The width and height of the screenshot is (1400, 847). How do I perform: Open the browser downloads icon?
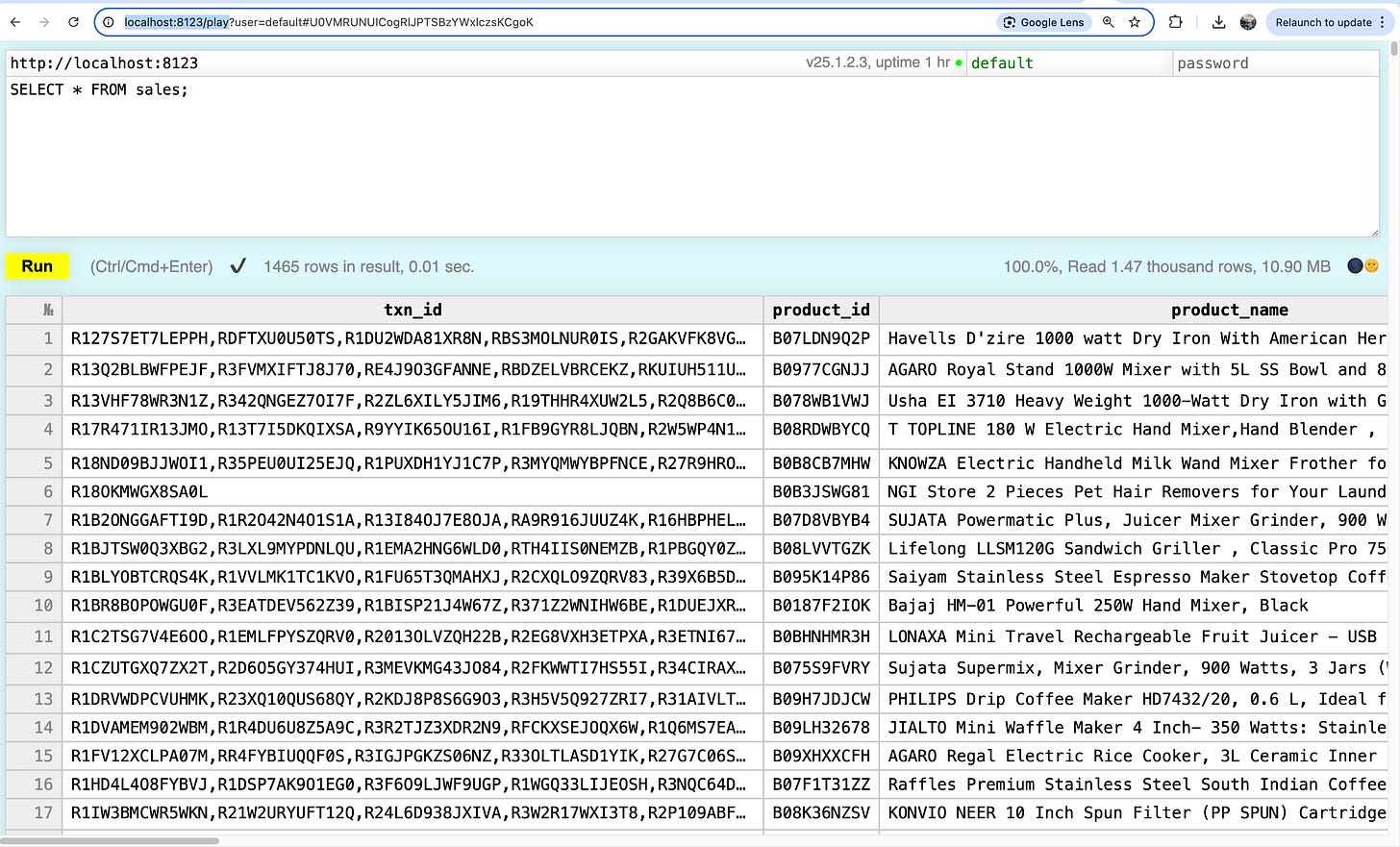click(x=1218, y=22)
